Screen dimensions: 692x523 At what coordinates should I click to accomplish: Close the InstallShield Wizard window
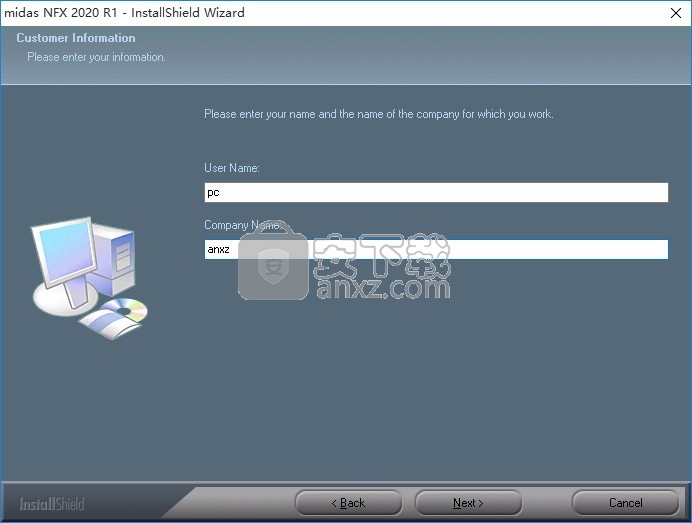[x=676, y=13]
